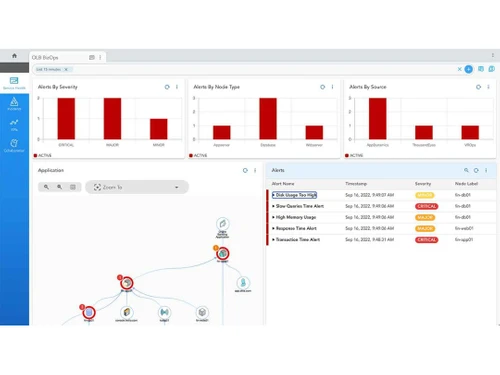
Task: Refresh the Alerts By Source widget
Action: [478, 87]
